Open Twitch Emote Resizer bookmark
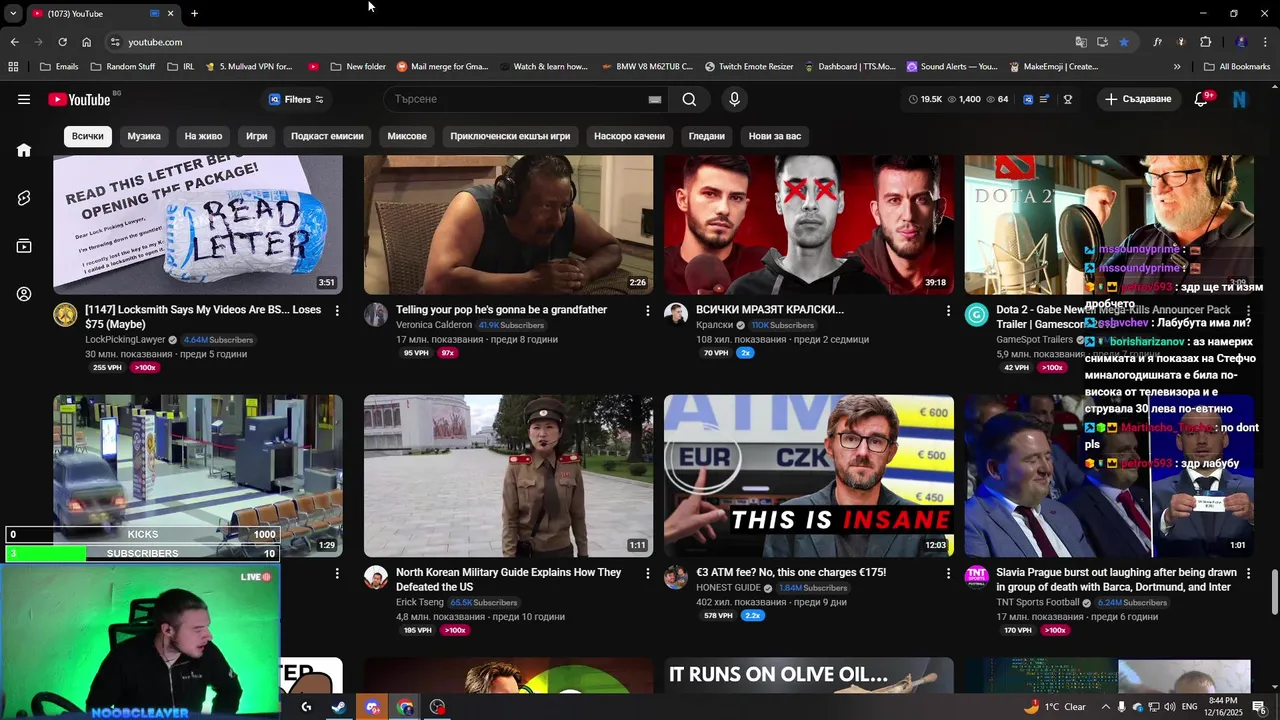This screenshot has width=1280, height=720. 749,67
